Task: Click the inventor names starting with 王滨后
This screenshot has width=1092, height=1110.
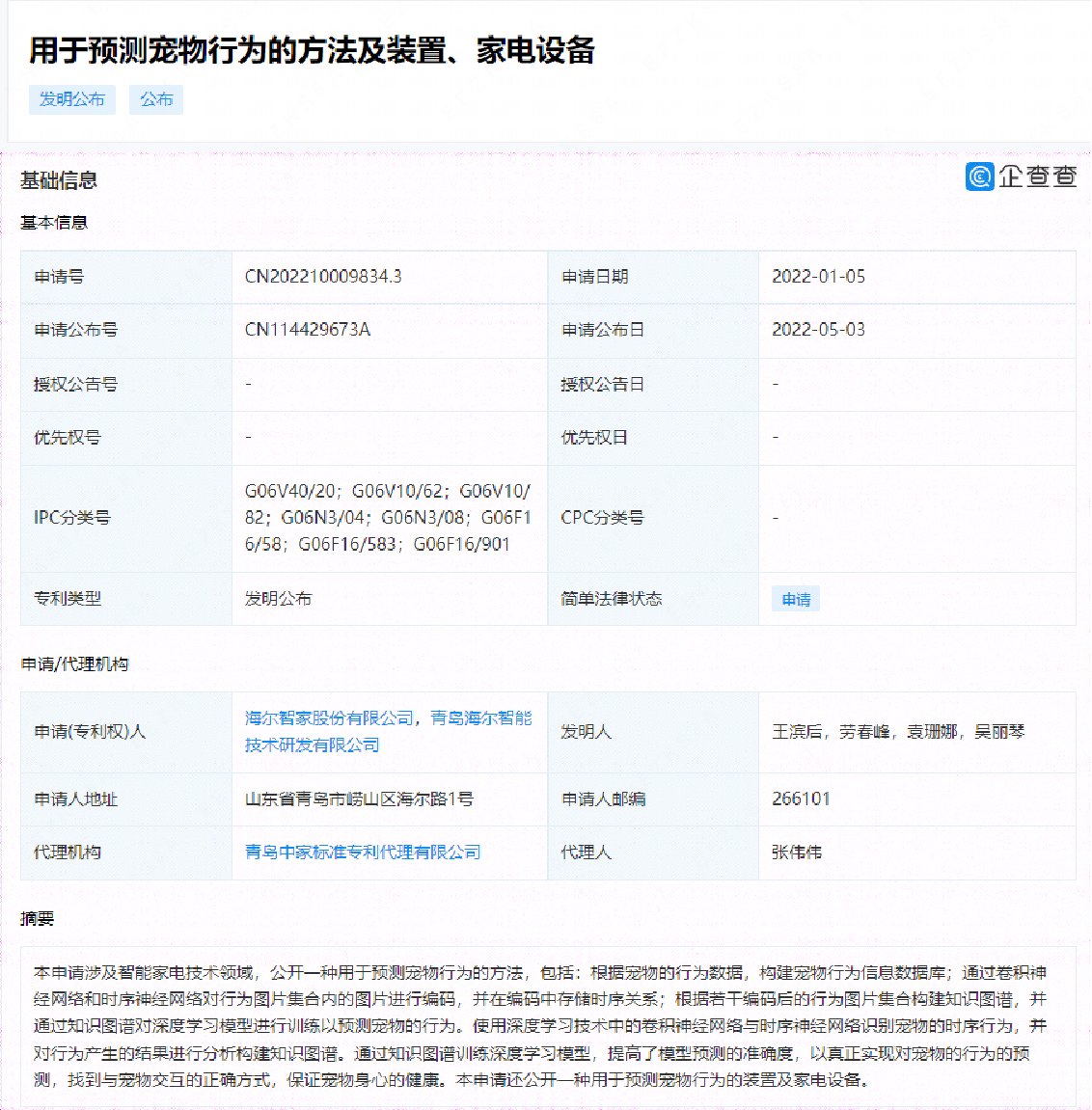Action: tap(897, 732)
